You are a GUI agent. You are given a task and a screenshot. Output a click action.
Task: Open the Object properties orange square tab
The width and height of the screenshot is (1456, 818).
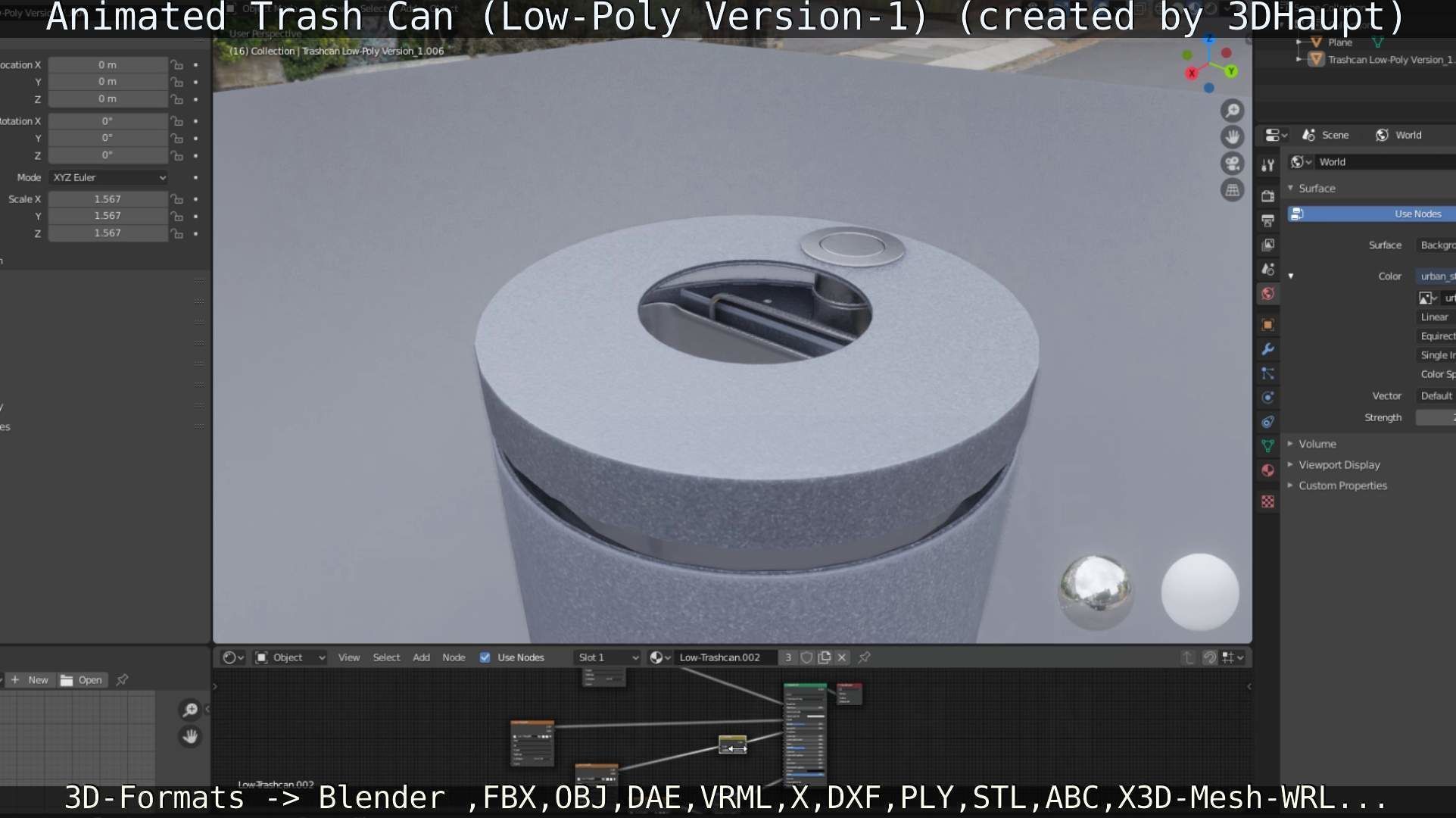[1267, 325]
